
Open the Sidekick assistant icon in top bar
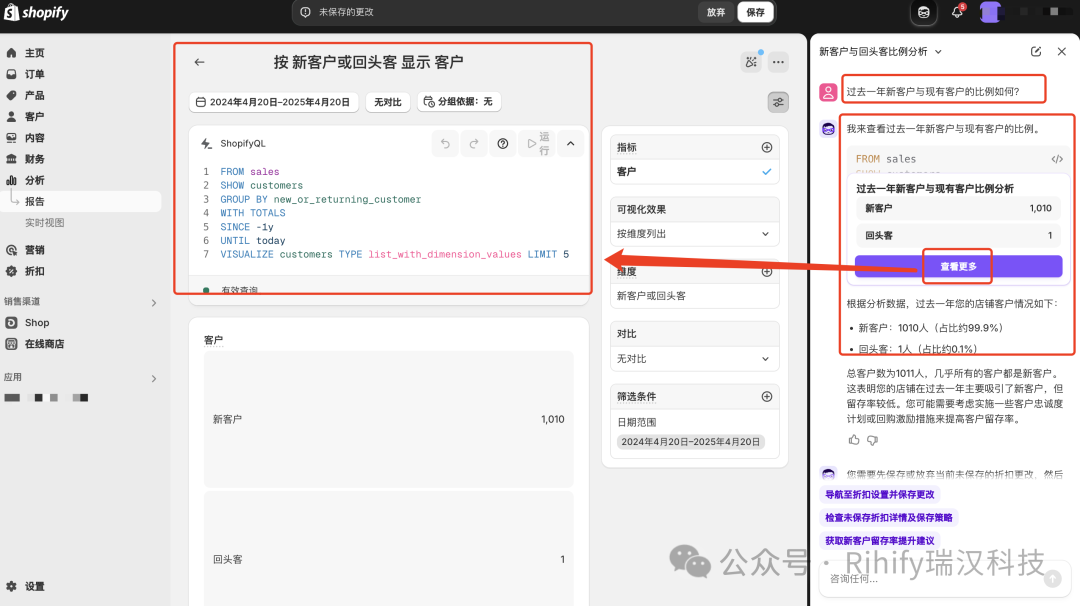point(924,12)
